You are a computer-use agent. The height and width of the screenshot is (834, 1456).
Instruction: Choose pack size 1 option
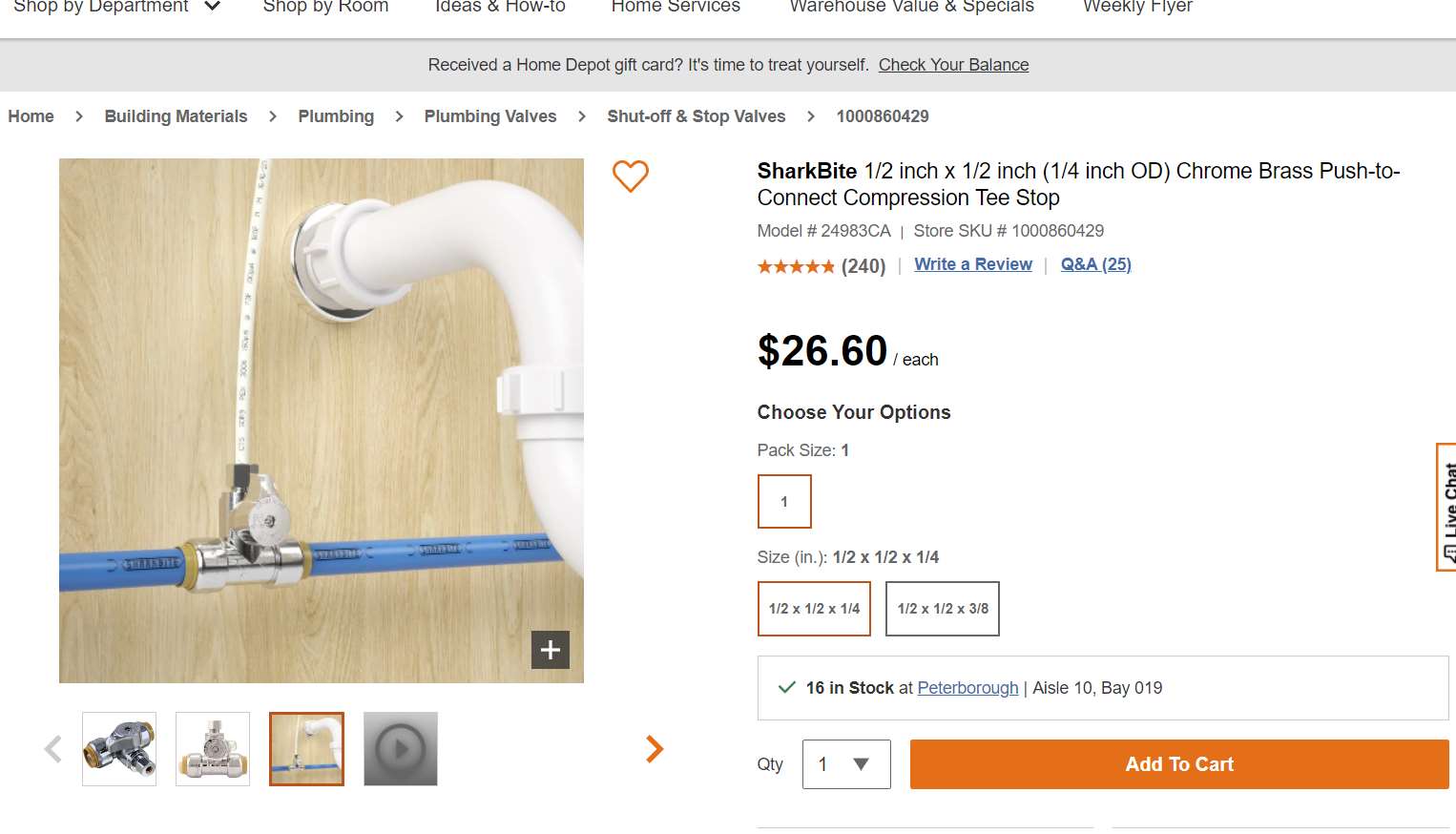pyautogui.click(x=784, y=501)
